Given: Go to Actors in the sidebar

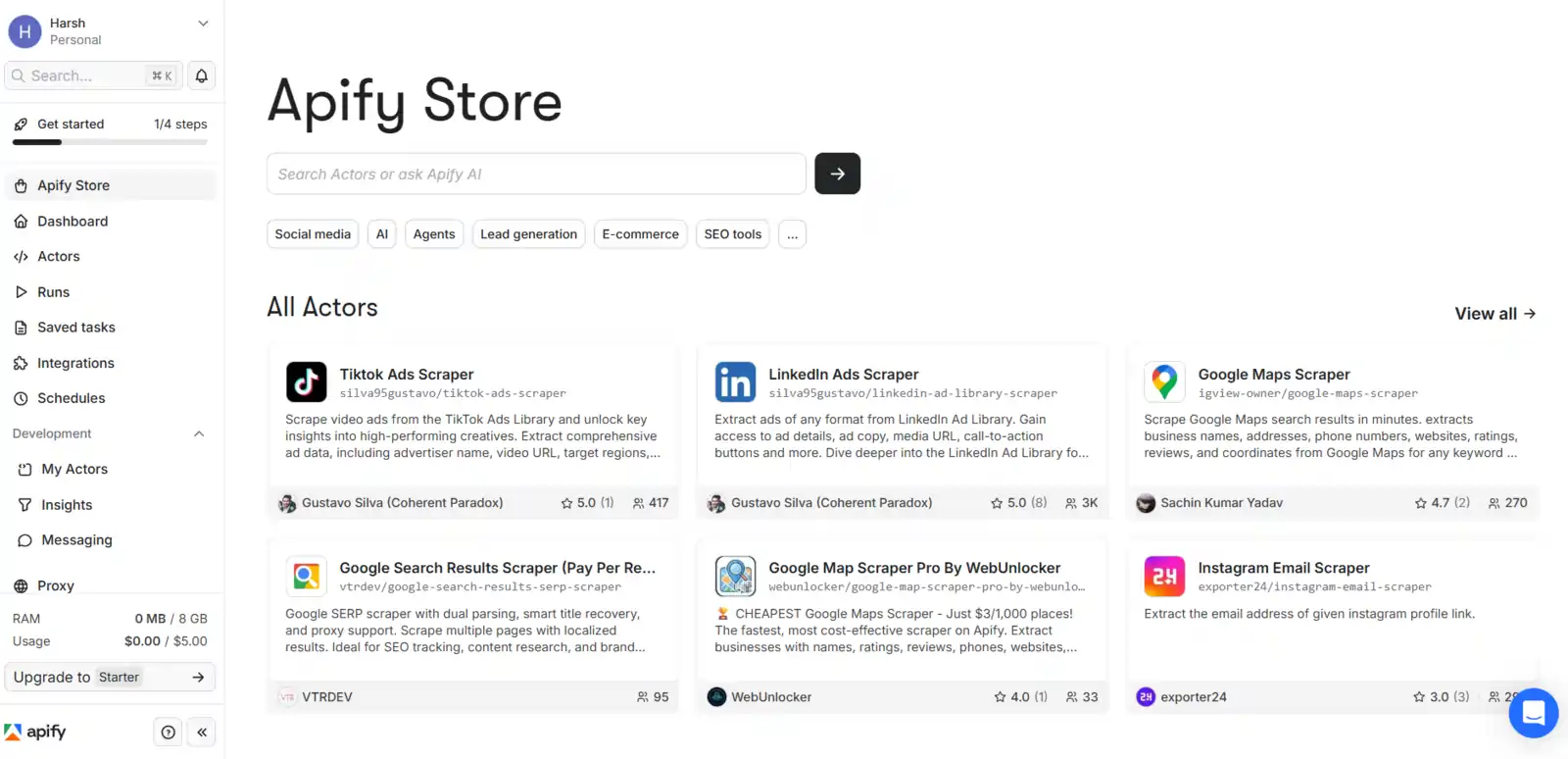Looking at the screenshot, I should (x=112, y=257).
